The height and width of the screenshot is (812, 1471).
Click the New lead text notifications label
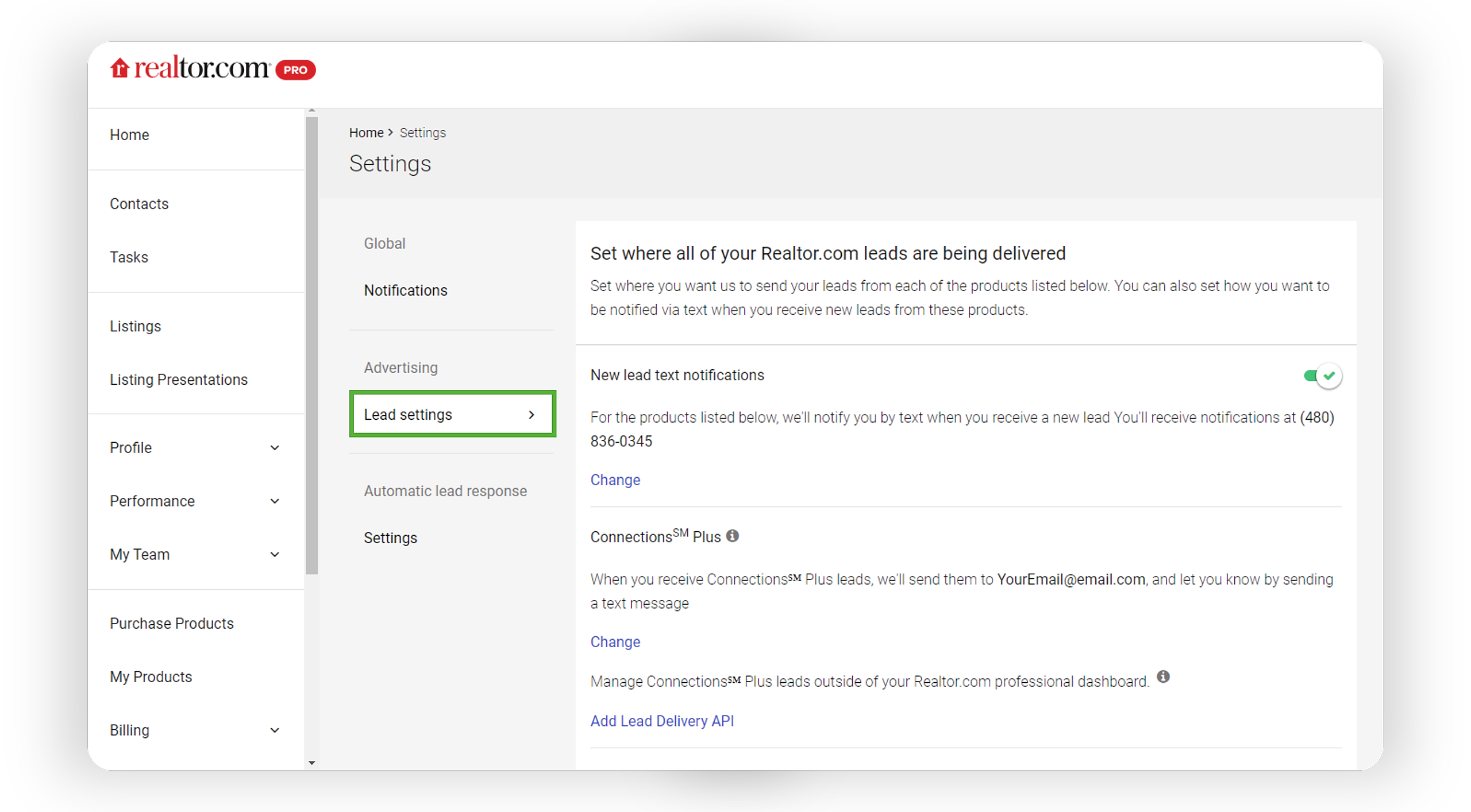point(677,375)
